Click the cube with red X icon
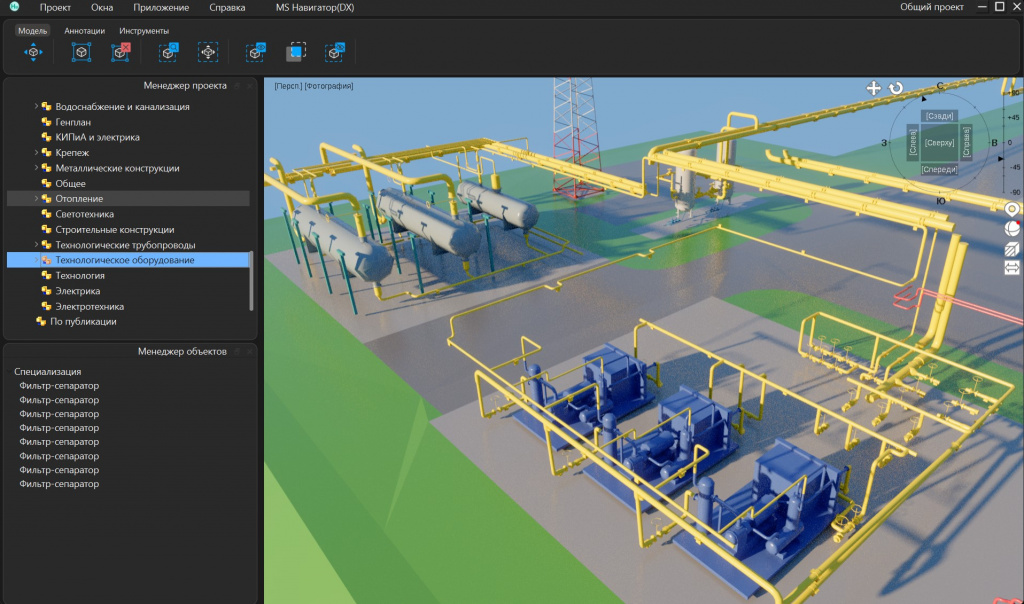1024x604 pixels. [x=121, y=52]
